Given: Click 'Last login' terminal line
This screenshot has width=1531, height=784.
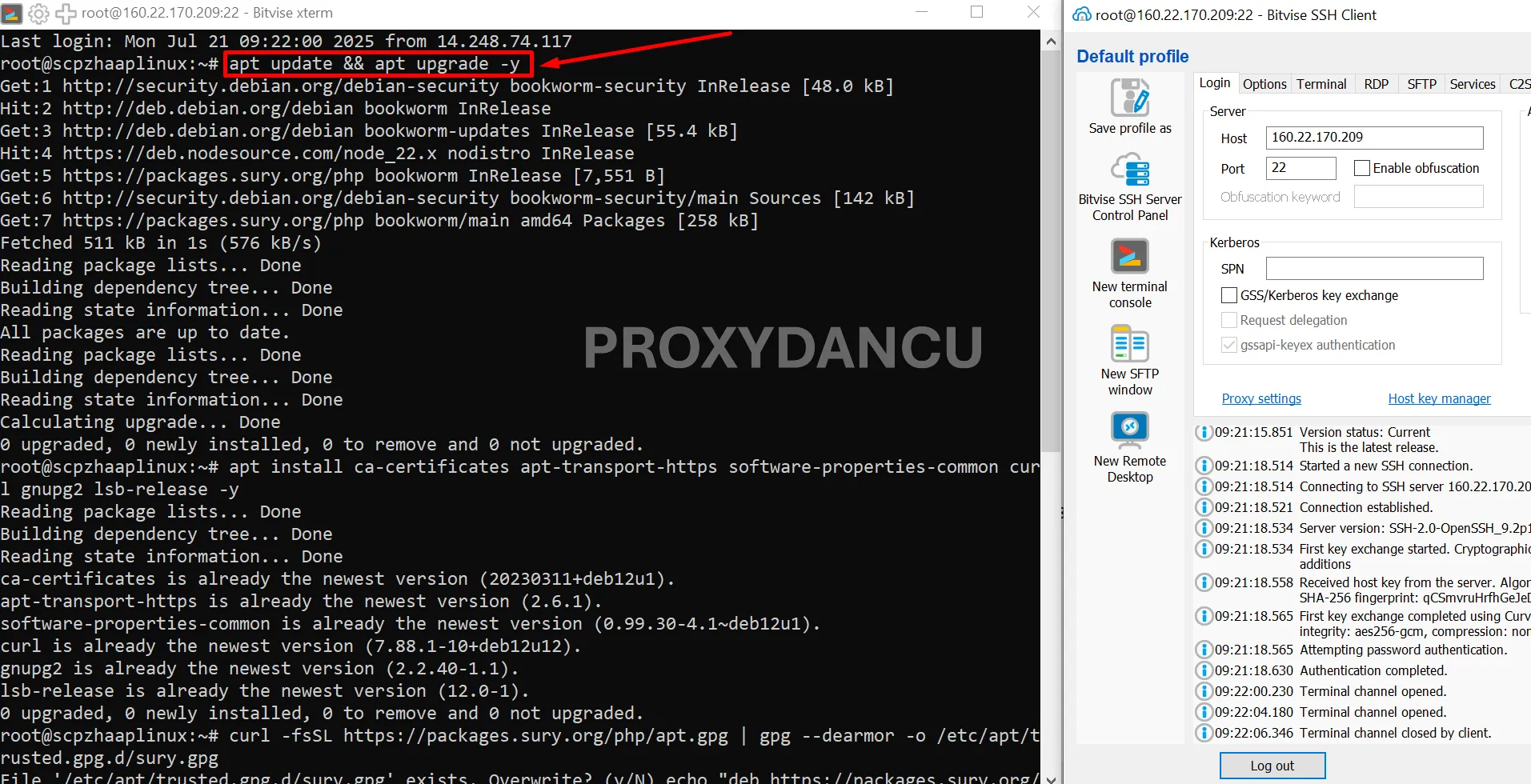Looking at the screenshot, I should pyautogui.click(x=286, y=41).
